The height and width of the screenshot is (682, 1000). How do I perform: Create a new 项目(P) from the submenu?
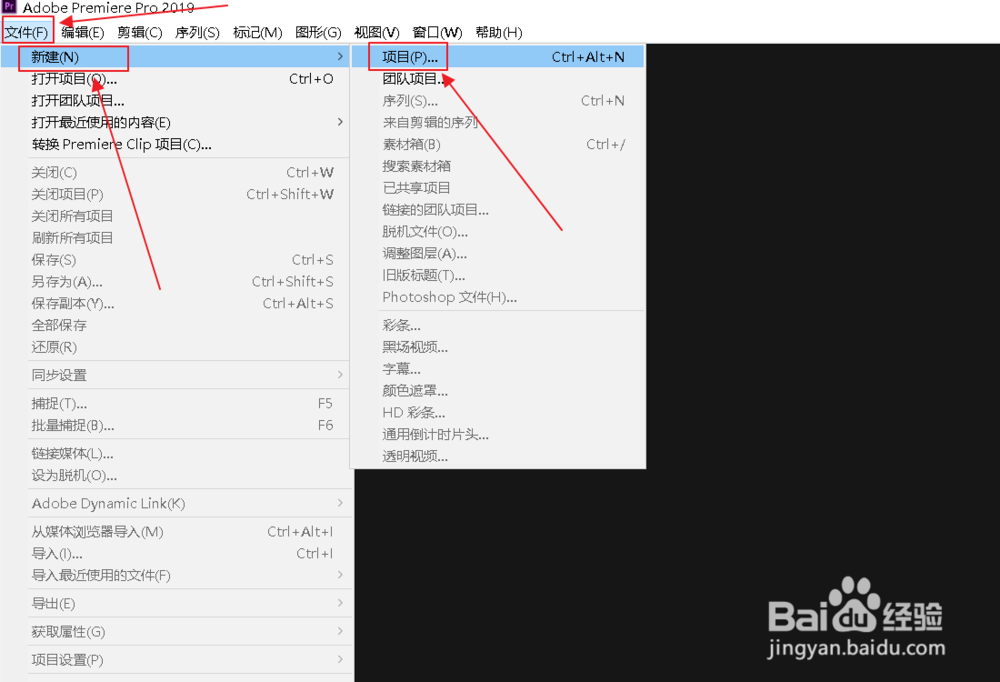tap(407, 57)
